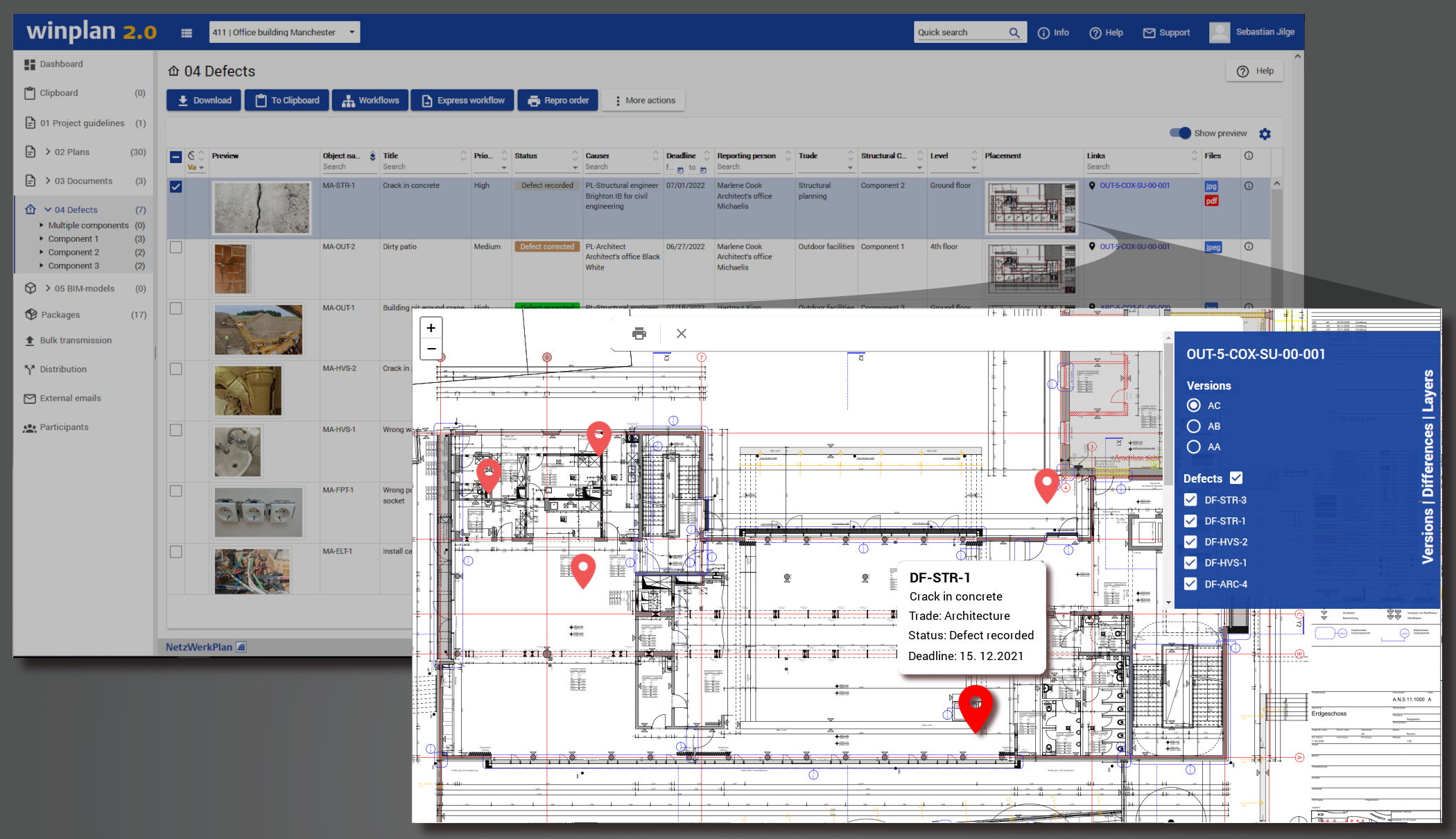This screenshot has width=1456, height=839.
Task: Open the project selector dropdown
Action: [x=285, y=32]
